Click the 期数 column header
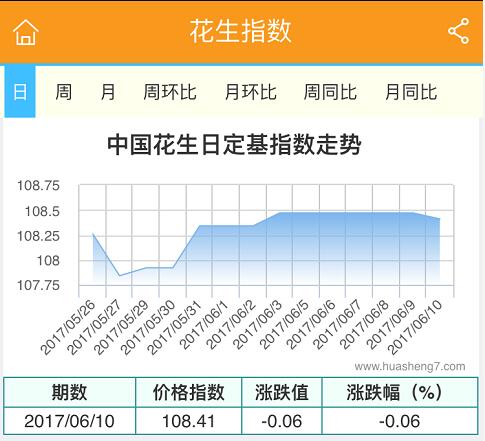 [69, 392]
